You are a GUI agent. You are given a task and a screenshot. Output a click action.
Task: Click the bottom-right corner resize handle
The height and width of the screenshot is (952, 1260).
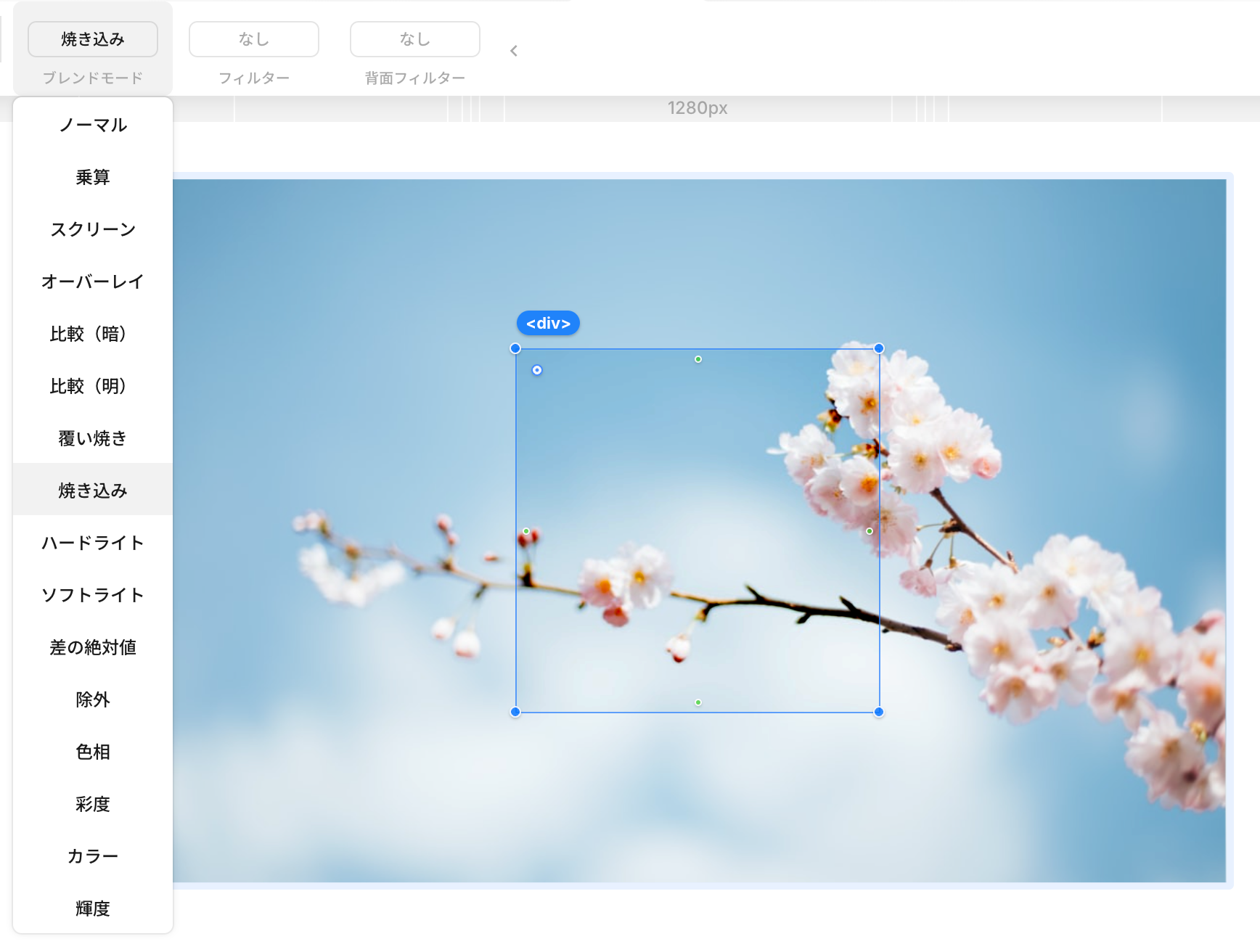point(879,712)
